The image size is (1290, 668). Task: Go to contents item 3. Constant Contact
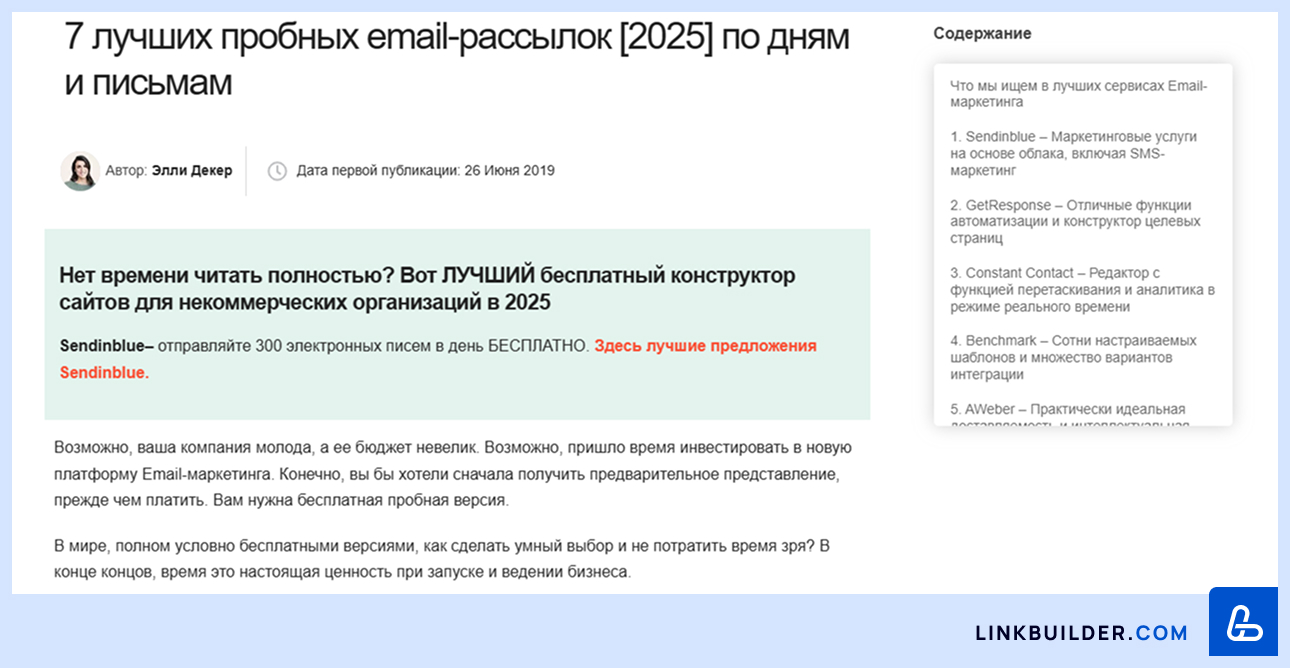1082,290
